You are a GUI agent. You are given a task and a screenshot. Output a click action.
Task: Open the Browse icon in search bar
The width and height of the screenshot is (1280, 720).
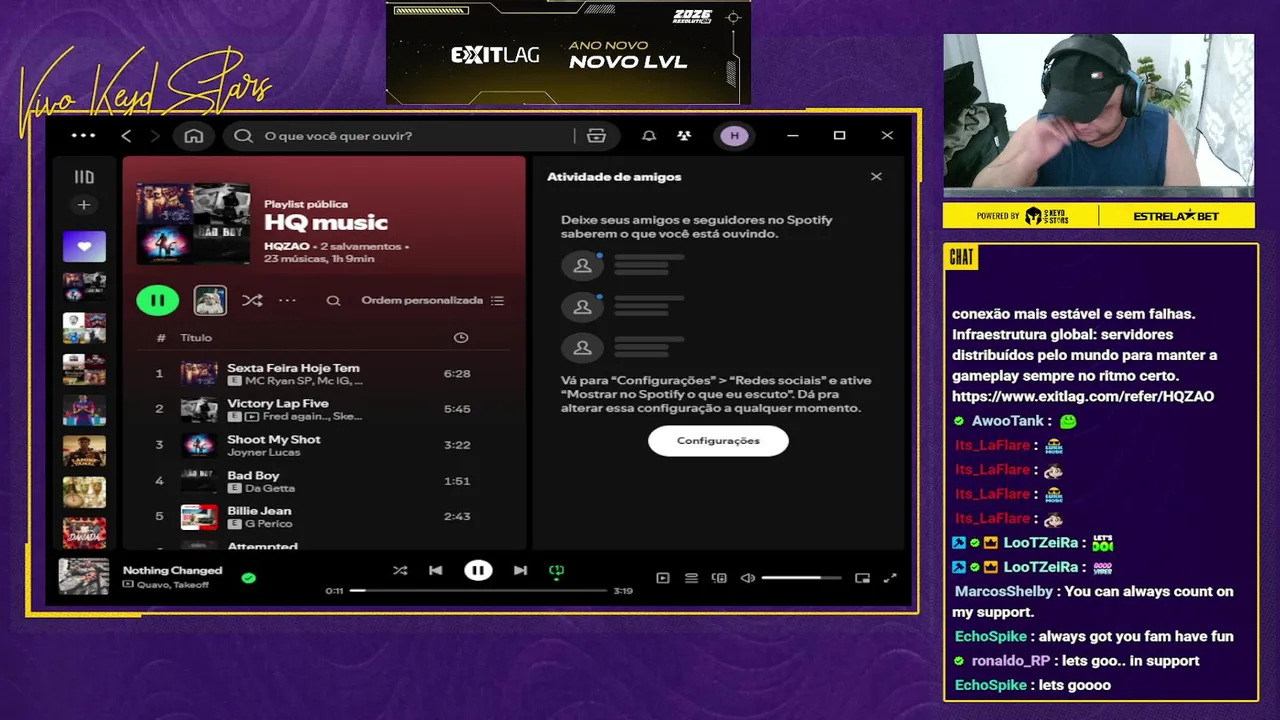(x=597, y=136)
